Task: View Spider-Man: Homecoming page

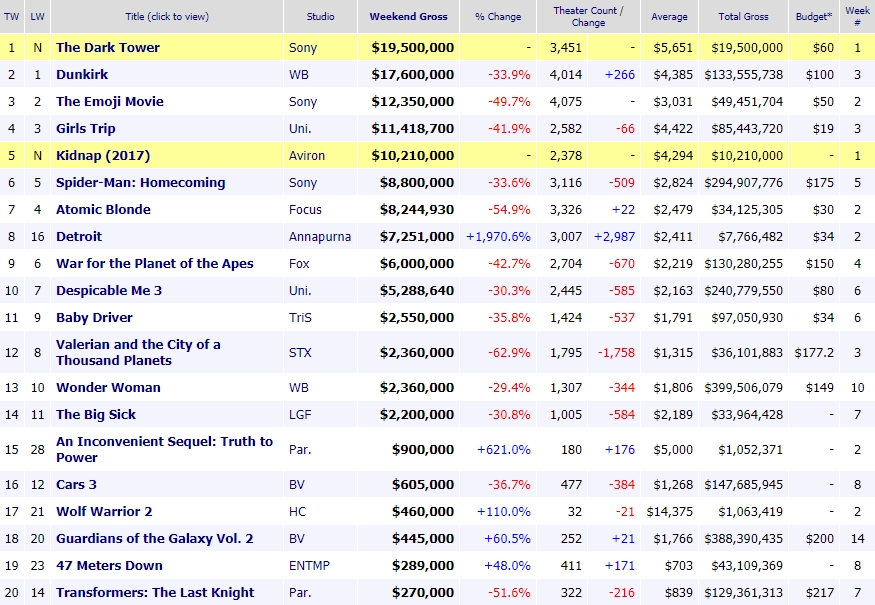Action: tap(141, 183)
